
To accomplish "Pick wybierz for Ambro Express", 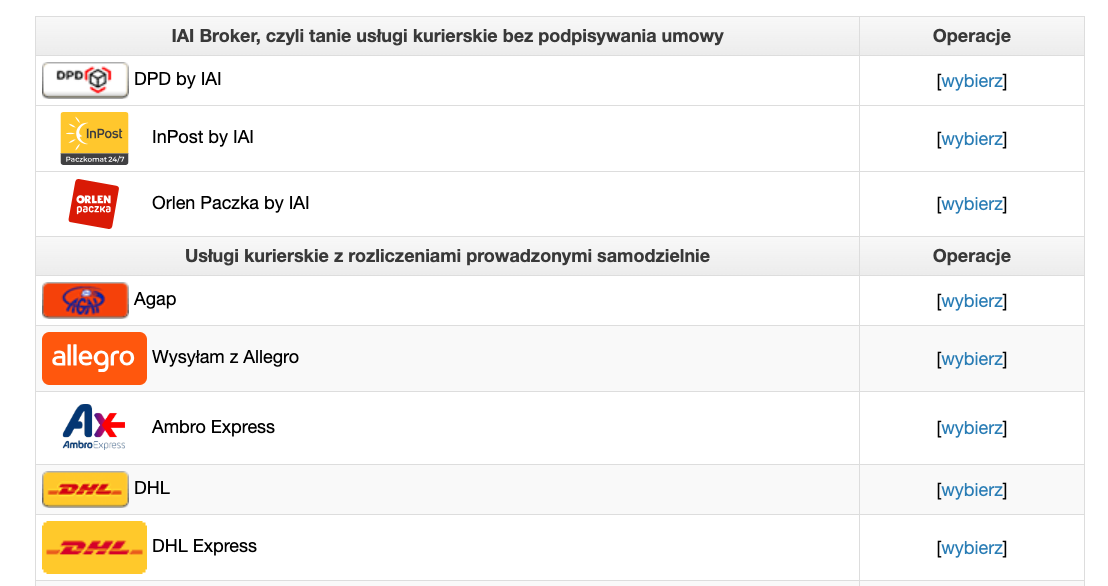I will click(972, 428).
